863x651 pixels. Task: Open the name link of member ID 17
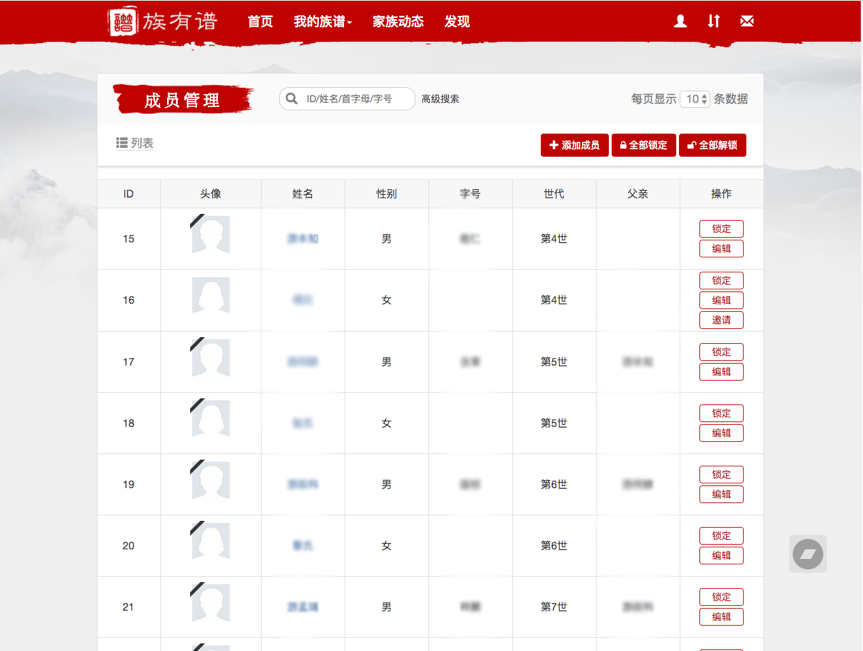tap(303, 362)
